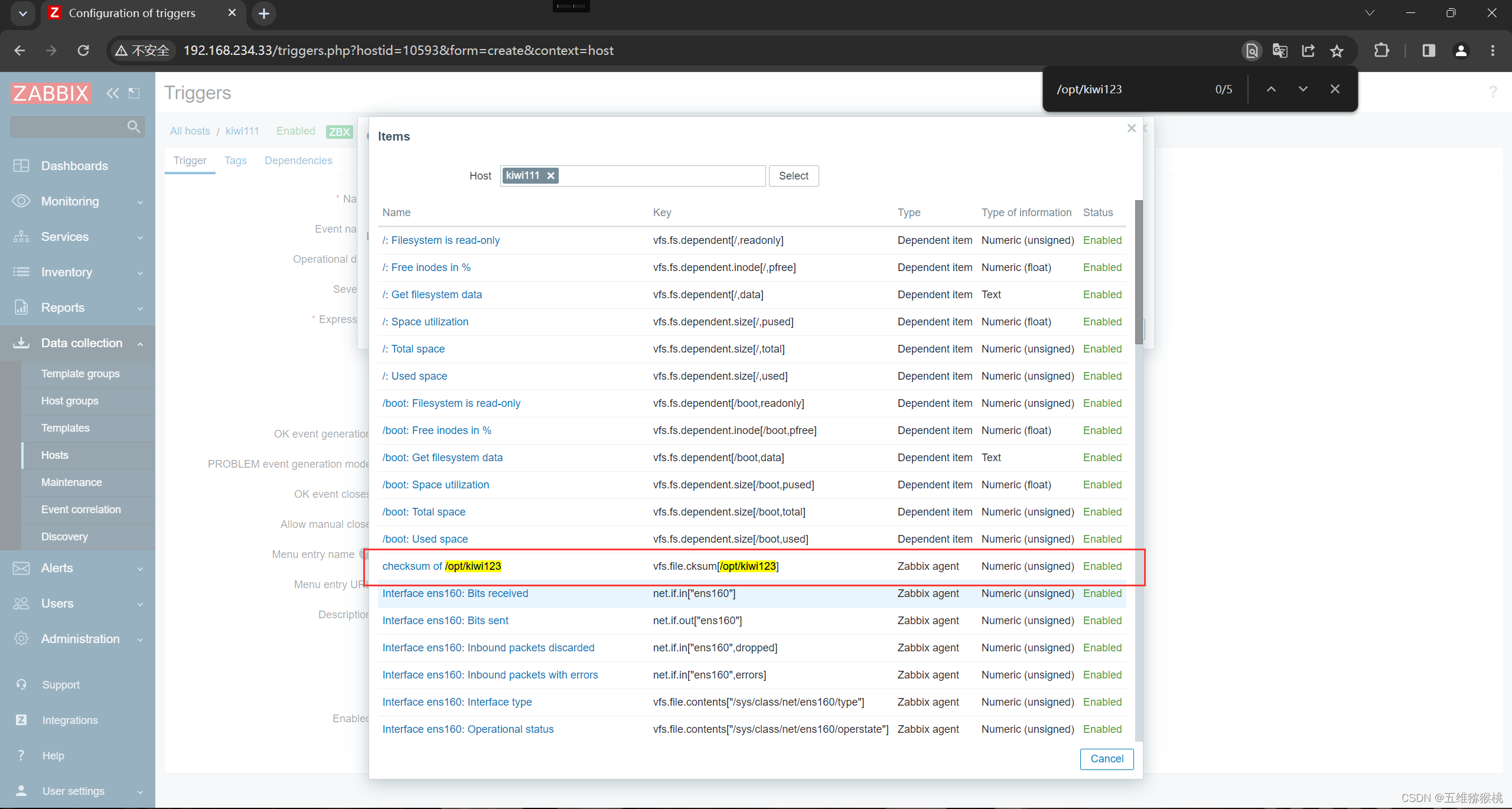Select the checksum of /opt/kiwi123 item
1512x809 pixels.
pos(442,566)
